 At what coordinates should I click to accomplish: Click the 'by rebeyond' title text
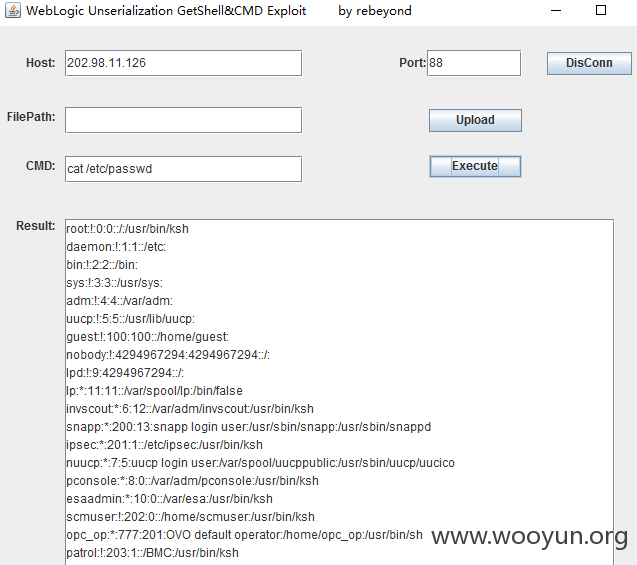(x=375, y=11)
